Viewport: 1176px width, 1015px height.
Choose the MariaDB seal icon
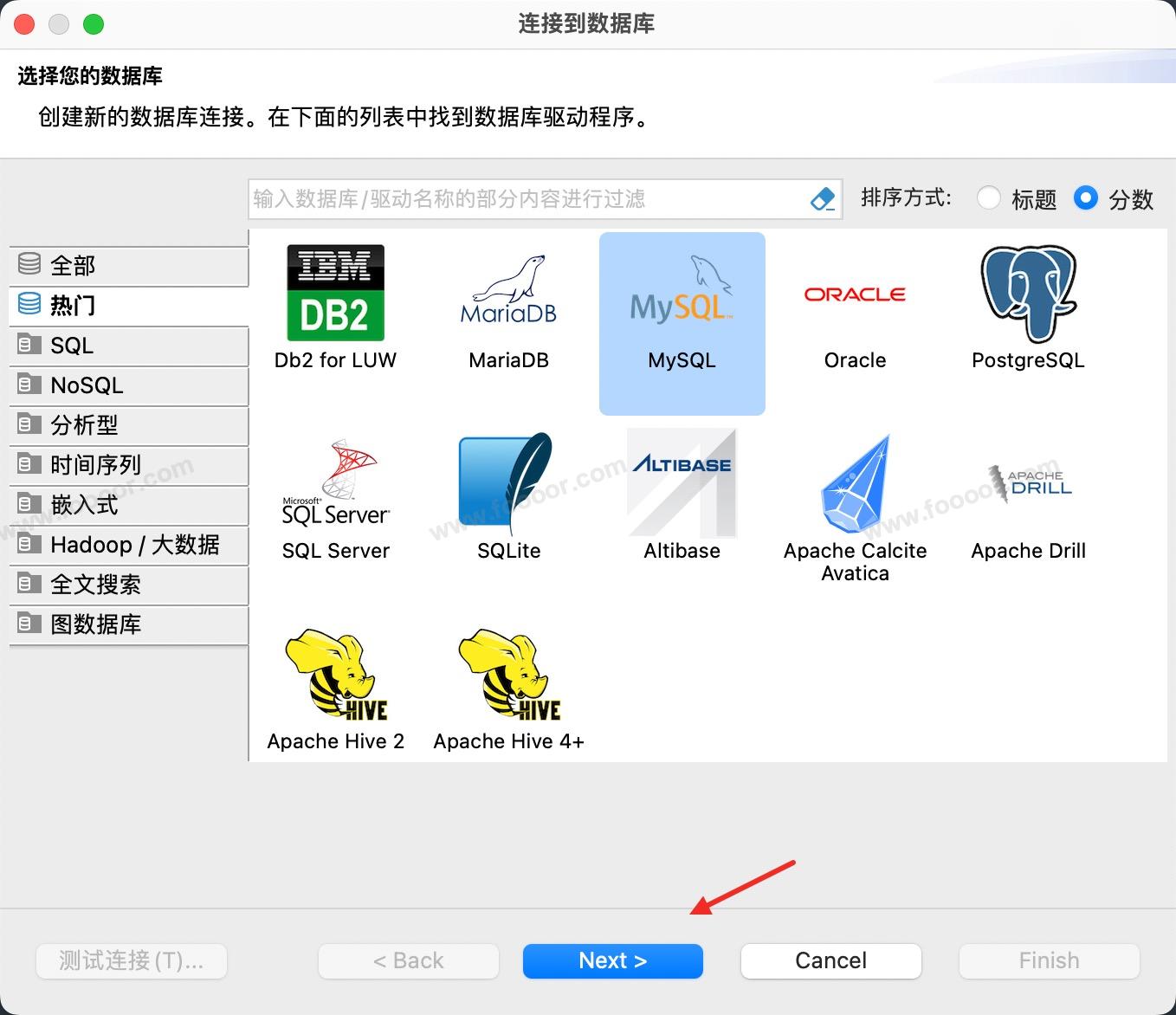click(x=508, y=292)
